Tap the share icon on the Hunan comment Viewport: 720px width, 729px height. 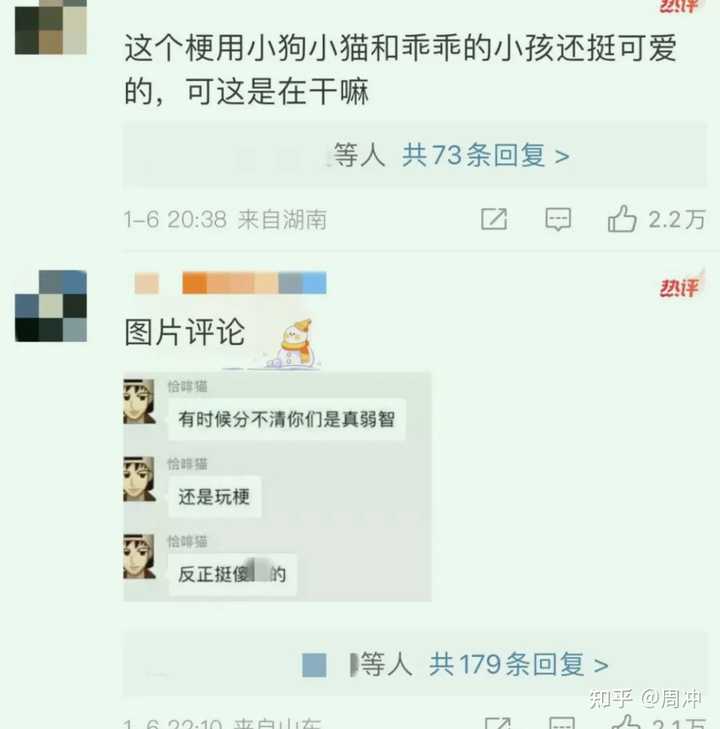[494, 219]
